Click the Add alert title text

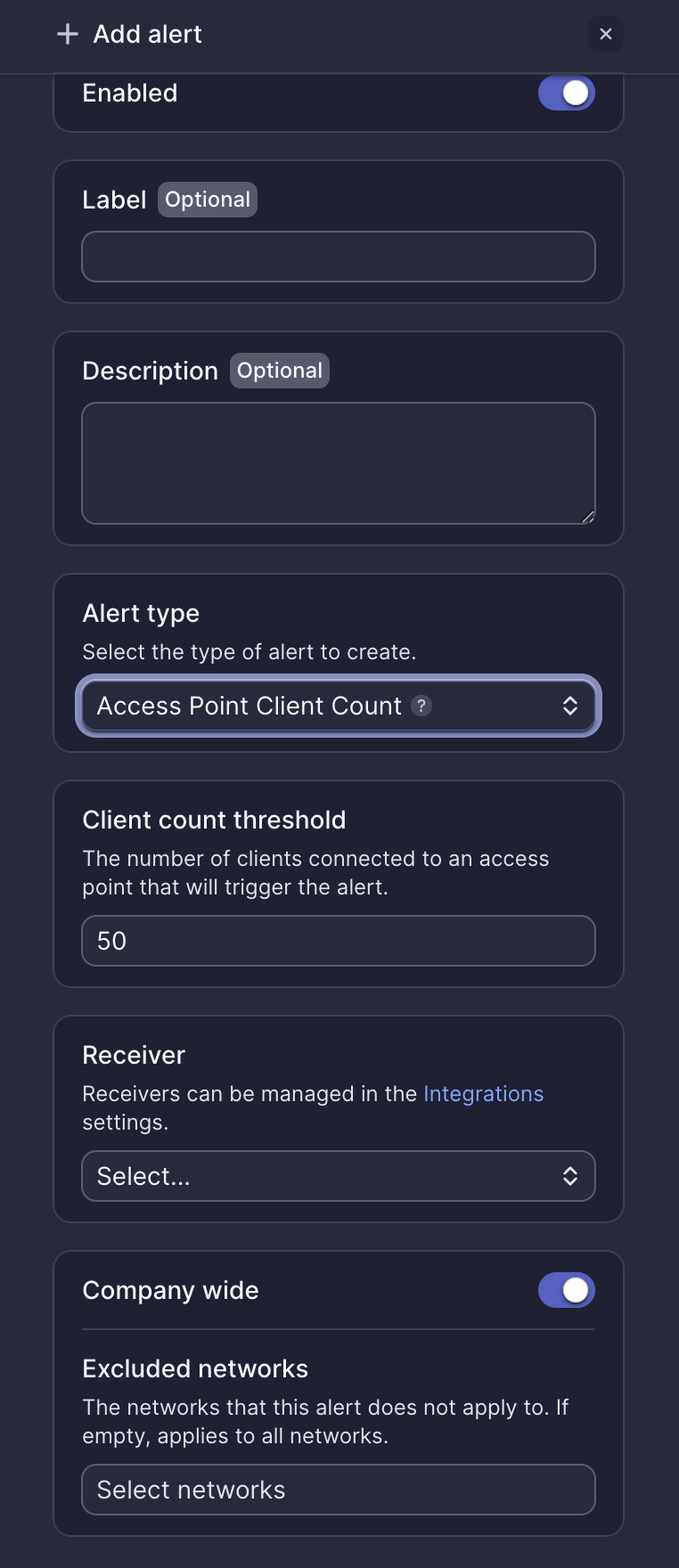148,35
